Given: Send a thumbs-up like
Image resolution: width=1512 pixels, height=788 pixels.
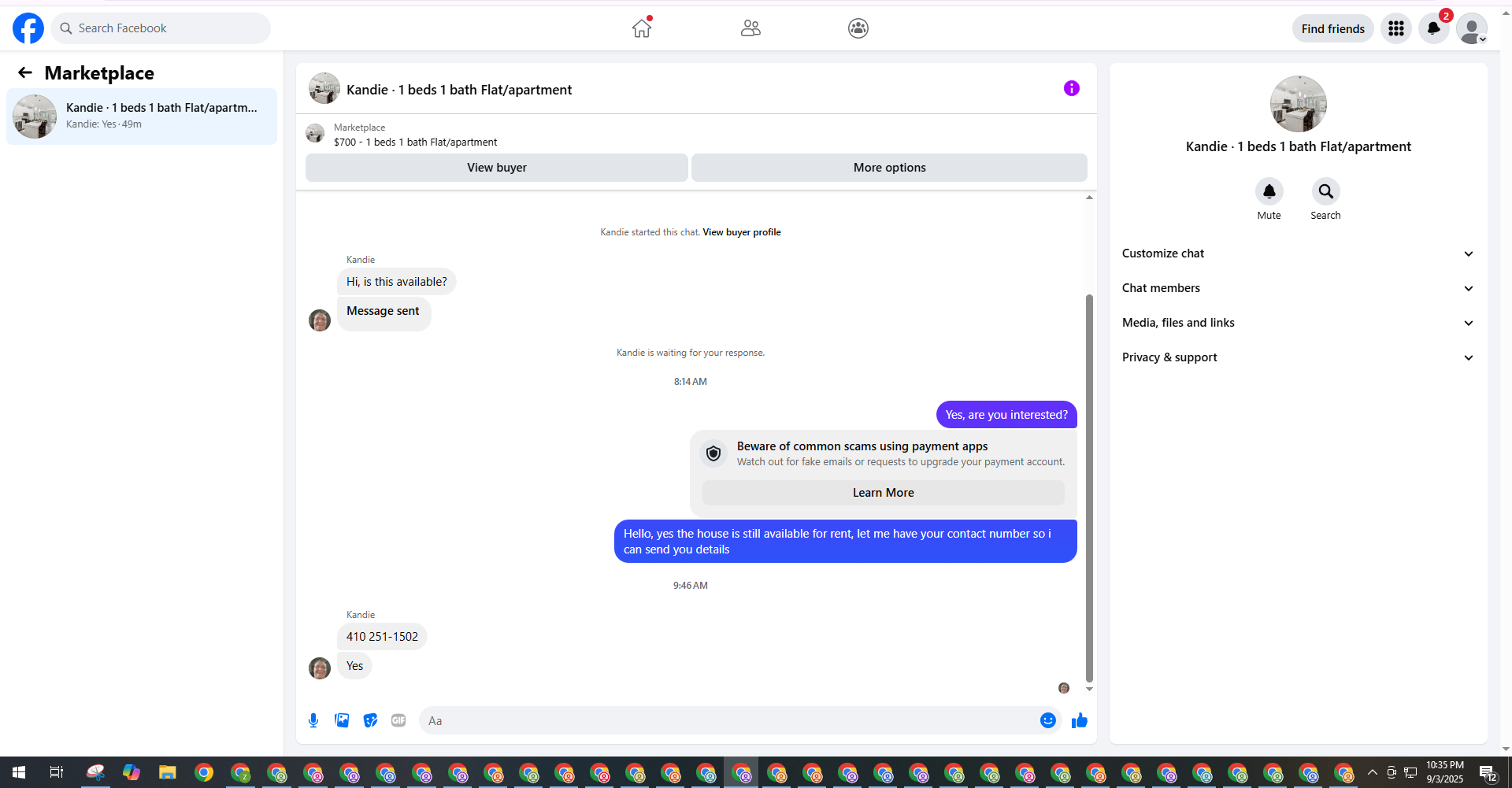Looking at the screenshot, I should pyautogui.click(x=1080, y=720).
